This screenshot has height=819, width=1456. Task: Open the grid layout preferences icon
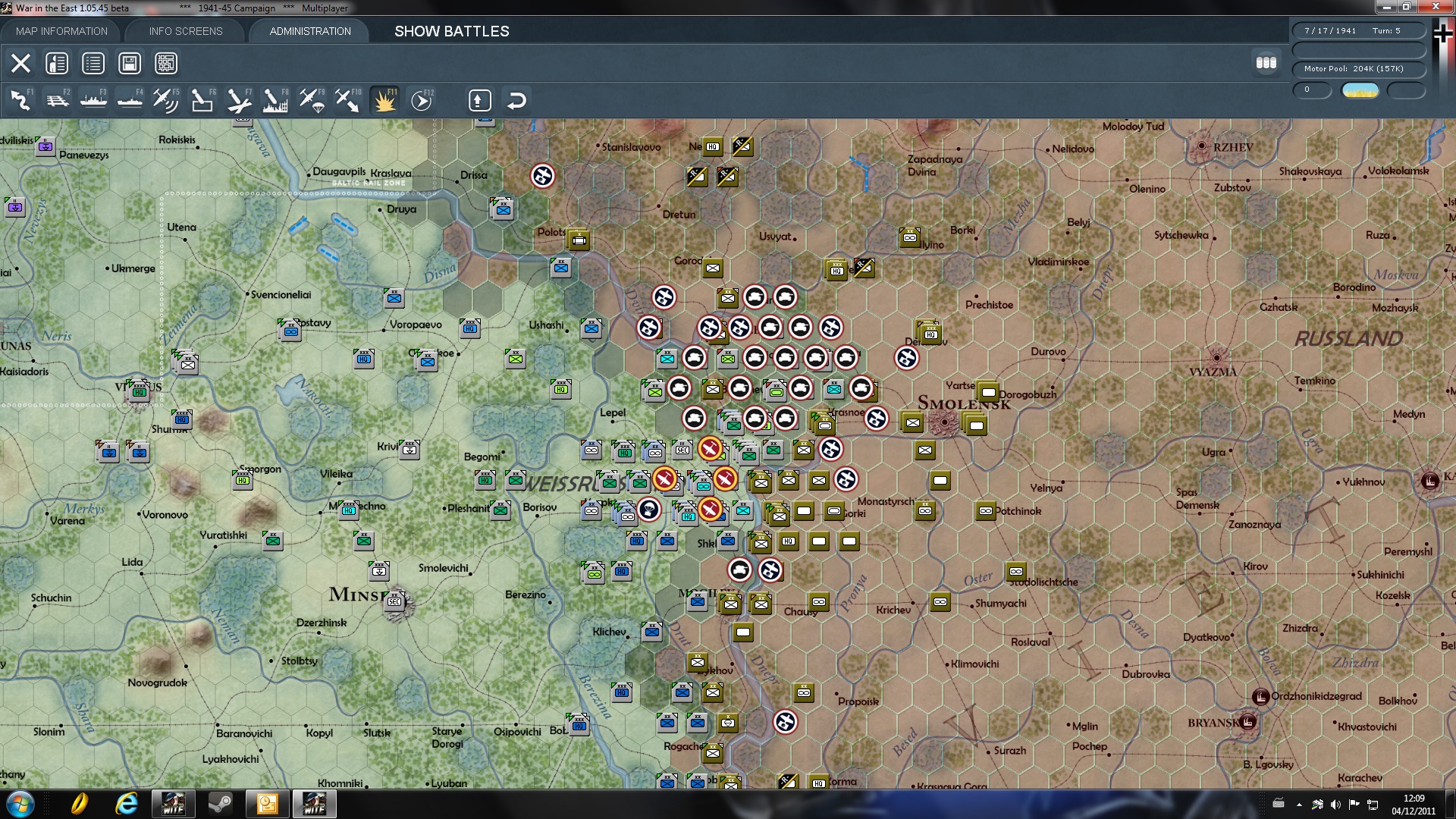[166, 63]
